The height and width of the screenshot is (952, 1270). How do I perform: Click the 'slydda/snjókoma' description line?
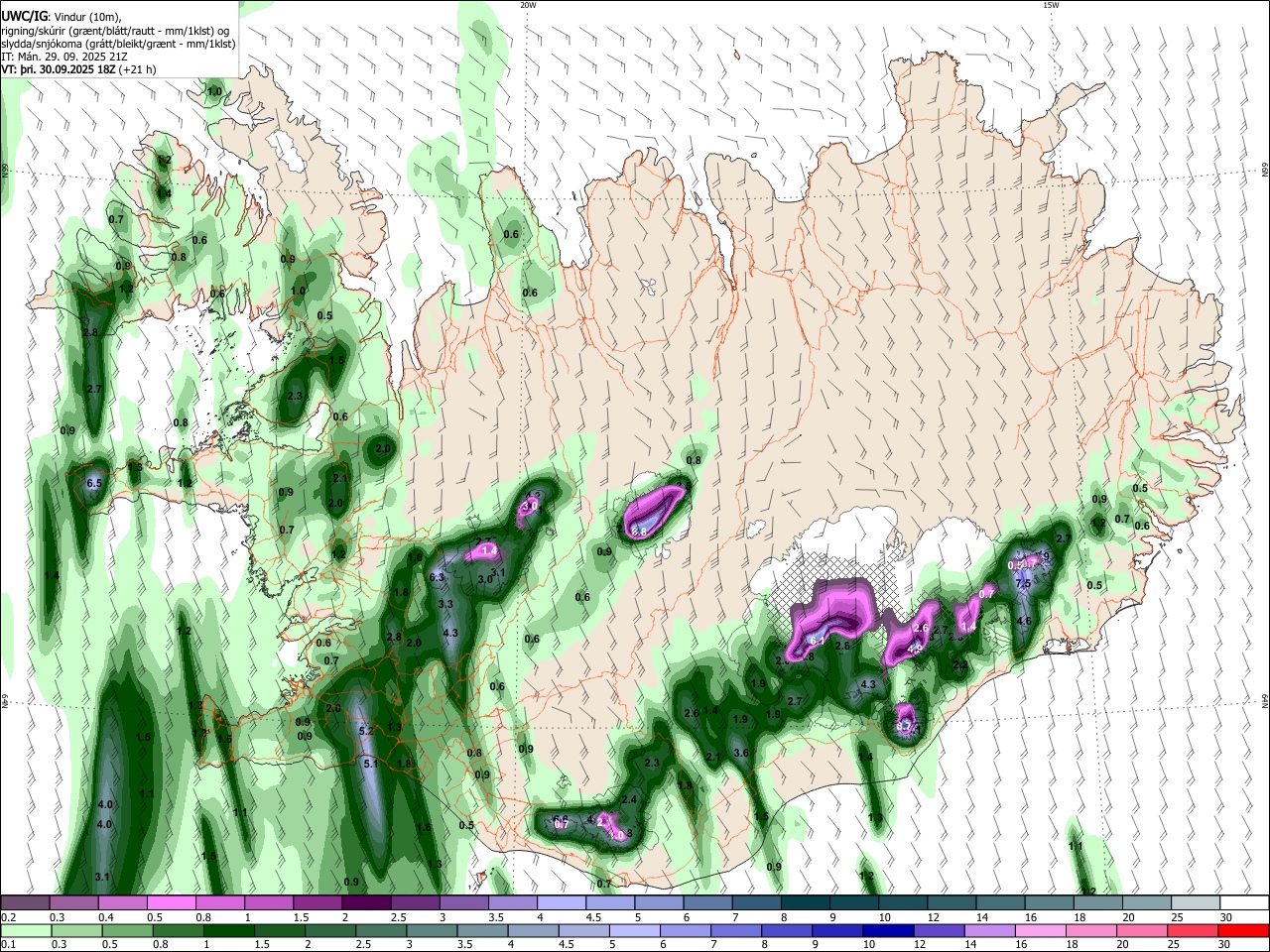coord(118,44)
